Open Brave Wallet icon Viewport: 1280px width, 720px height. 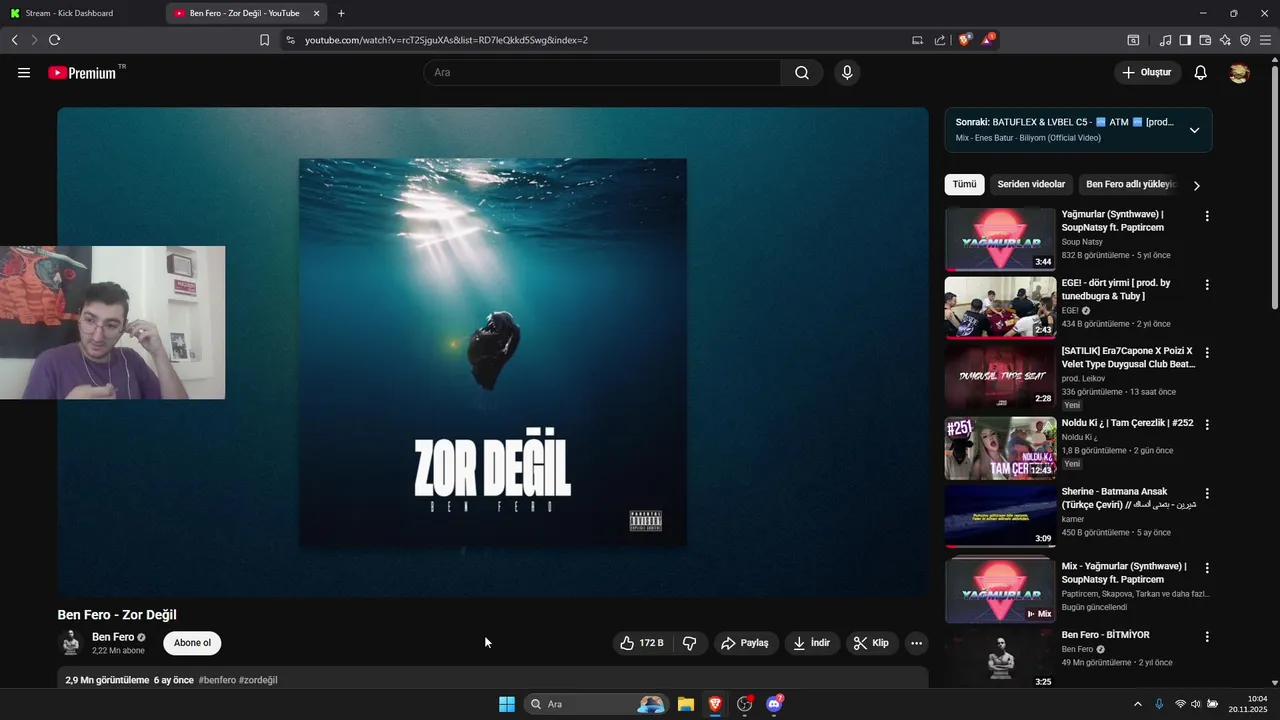pyautogui.click(x=1205, y=40)
